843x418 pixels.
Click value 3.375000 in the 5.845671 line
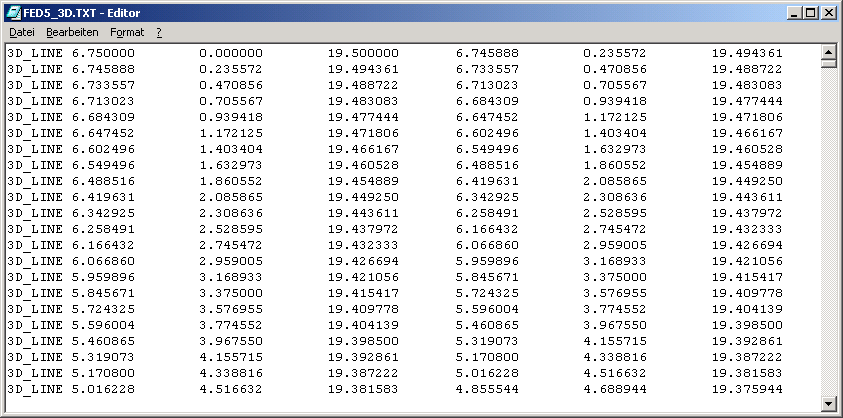(x=231, y=293)
